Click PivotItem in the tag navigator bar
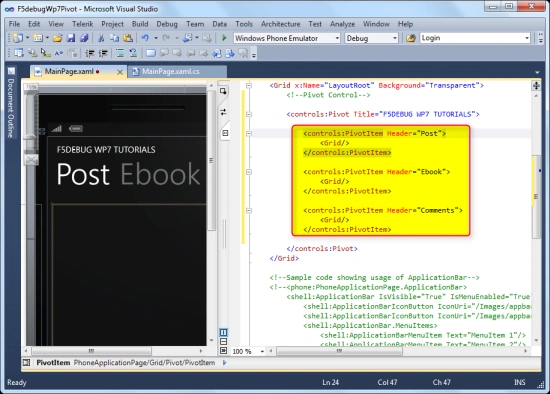 pyautogui.click(x=53, y=362)
